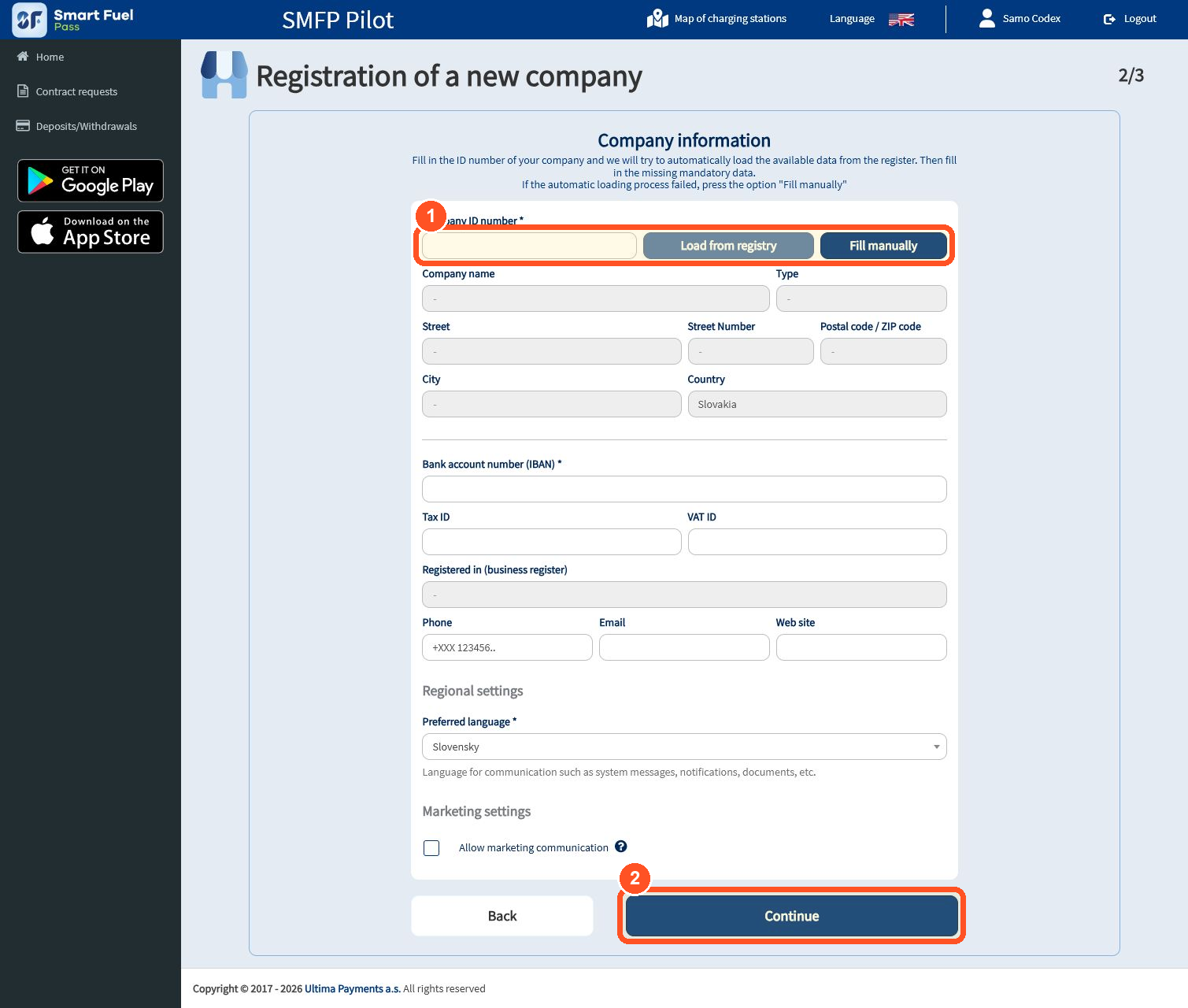
Task: Focus the Tax ID field
Action: click(x=552, y=542)
